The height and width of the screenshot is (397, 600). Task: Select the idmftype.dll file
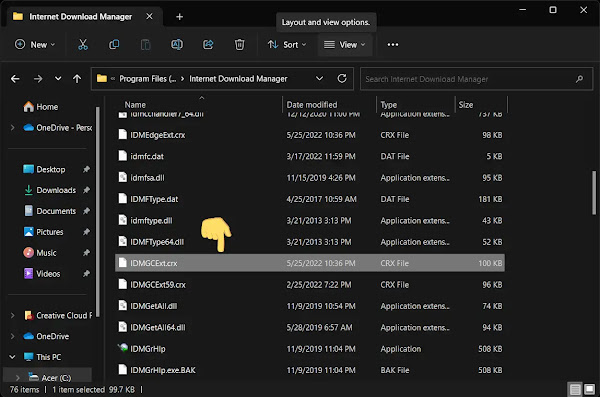310,221
